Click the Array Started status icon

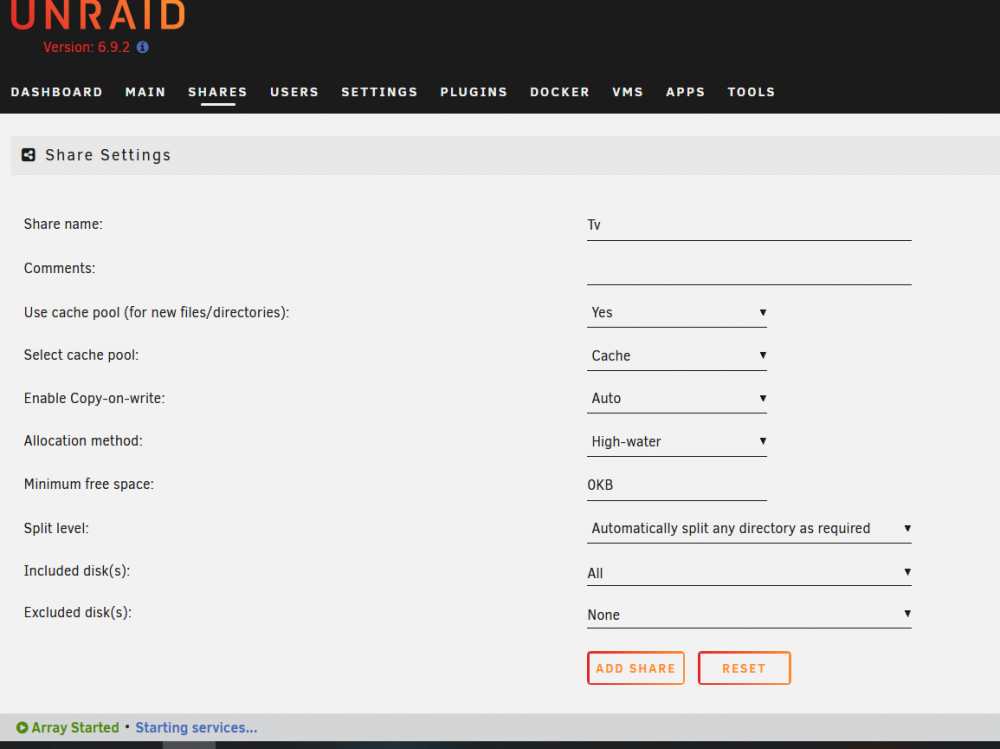(22, 727)
